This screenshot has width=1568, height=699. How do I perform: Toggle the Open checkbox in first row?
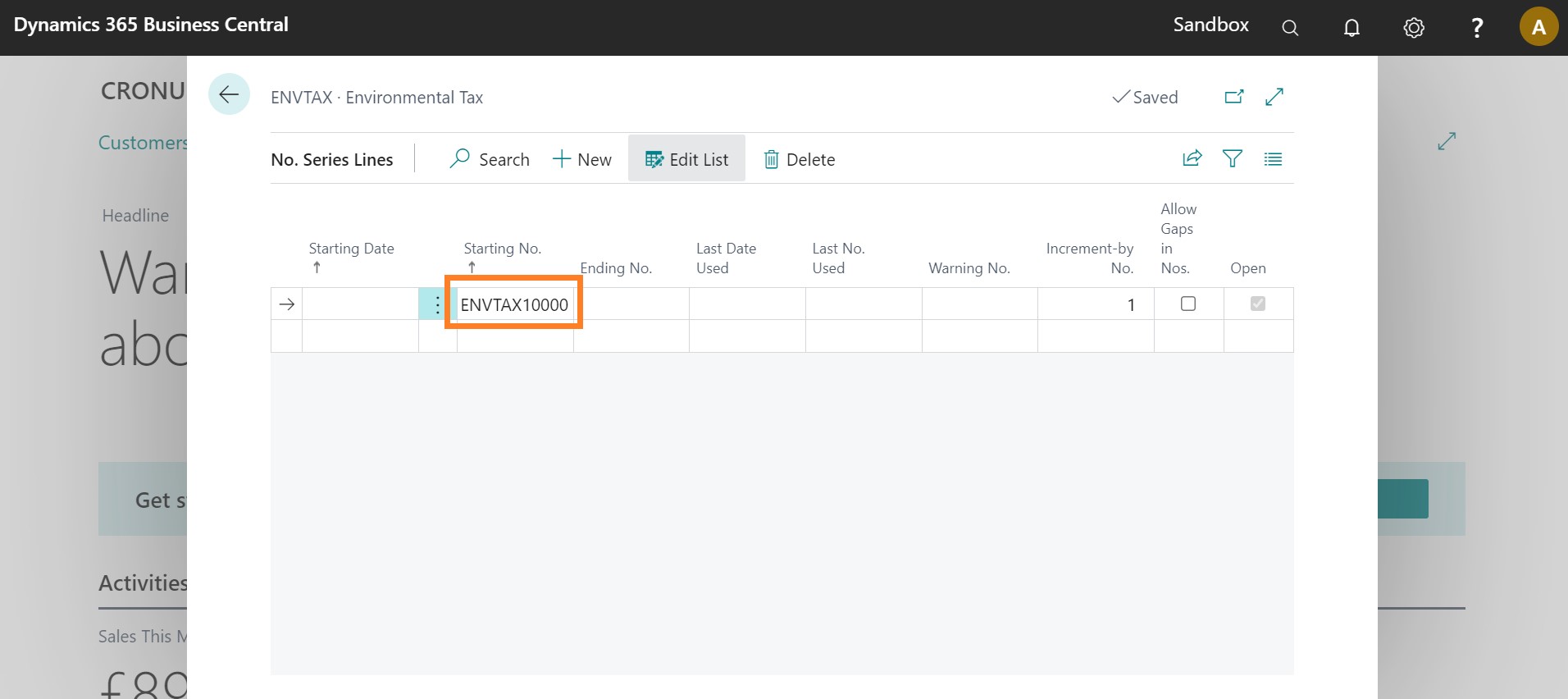pyautogui.click(x=1257, y=304)
